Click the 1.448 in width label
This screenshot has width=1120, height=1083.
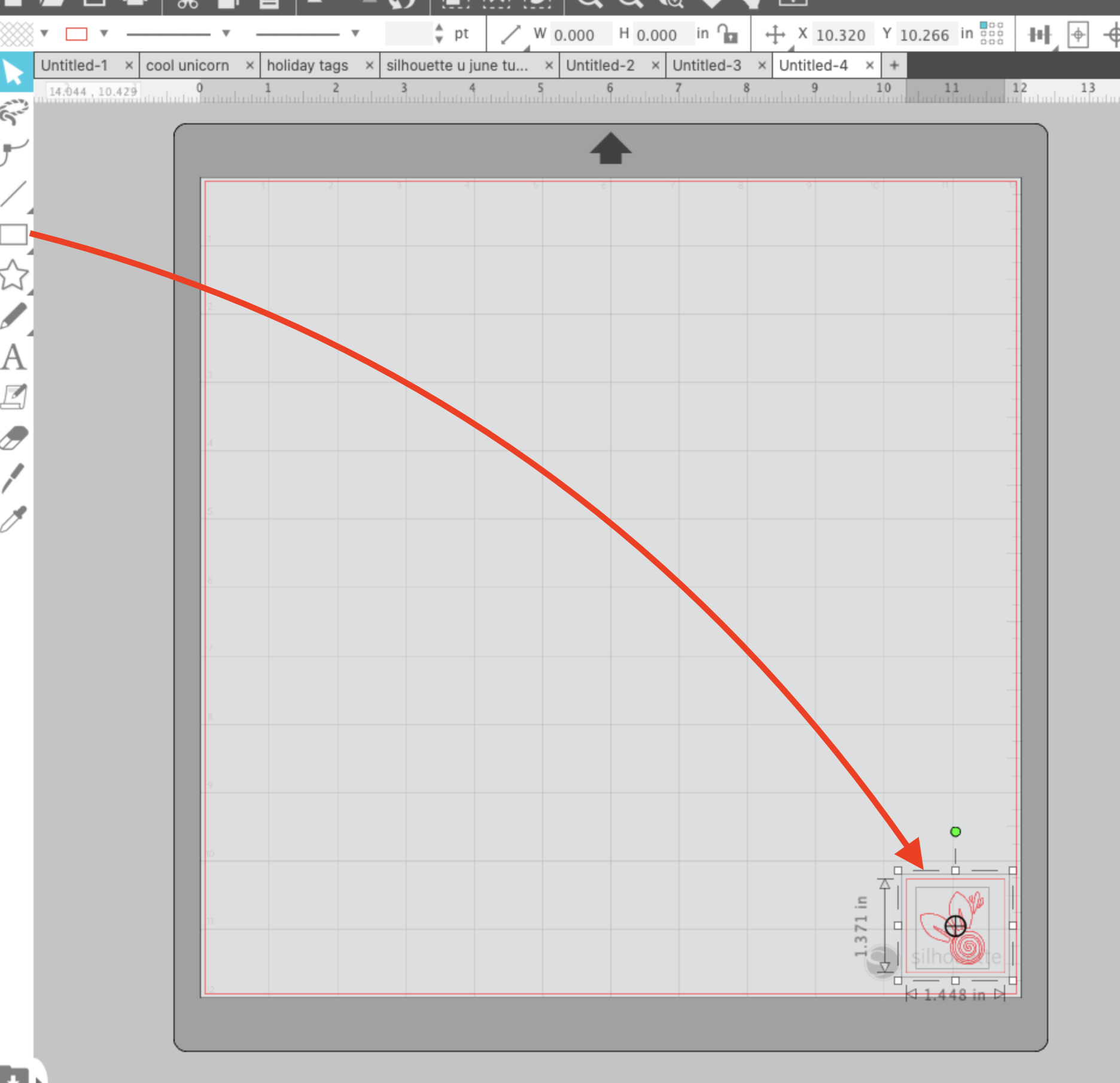coord(954,995)
